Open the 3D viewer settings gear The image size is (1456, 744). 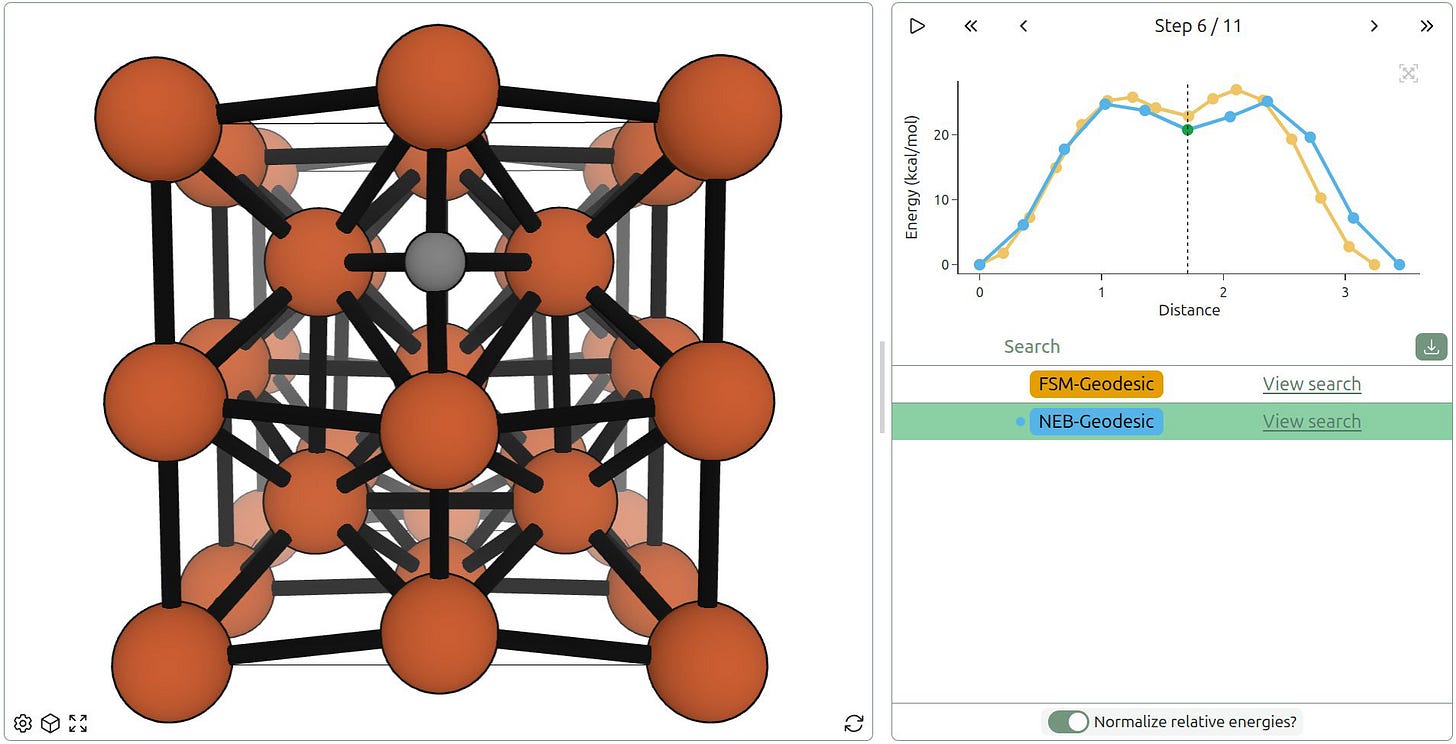click(x=22, y=723)
